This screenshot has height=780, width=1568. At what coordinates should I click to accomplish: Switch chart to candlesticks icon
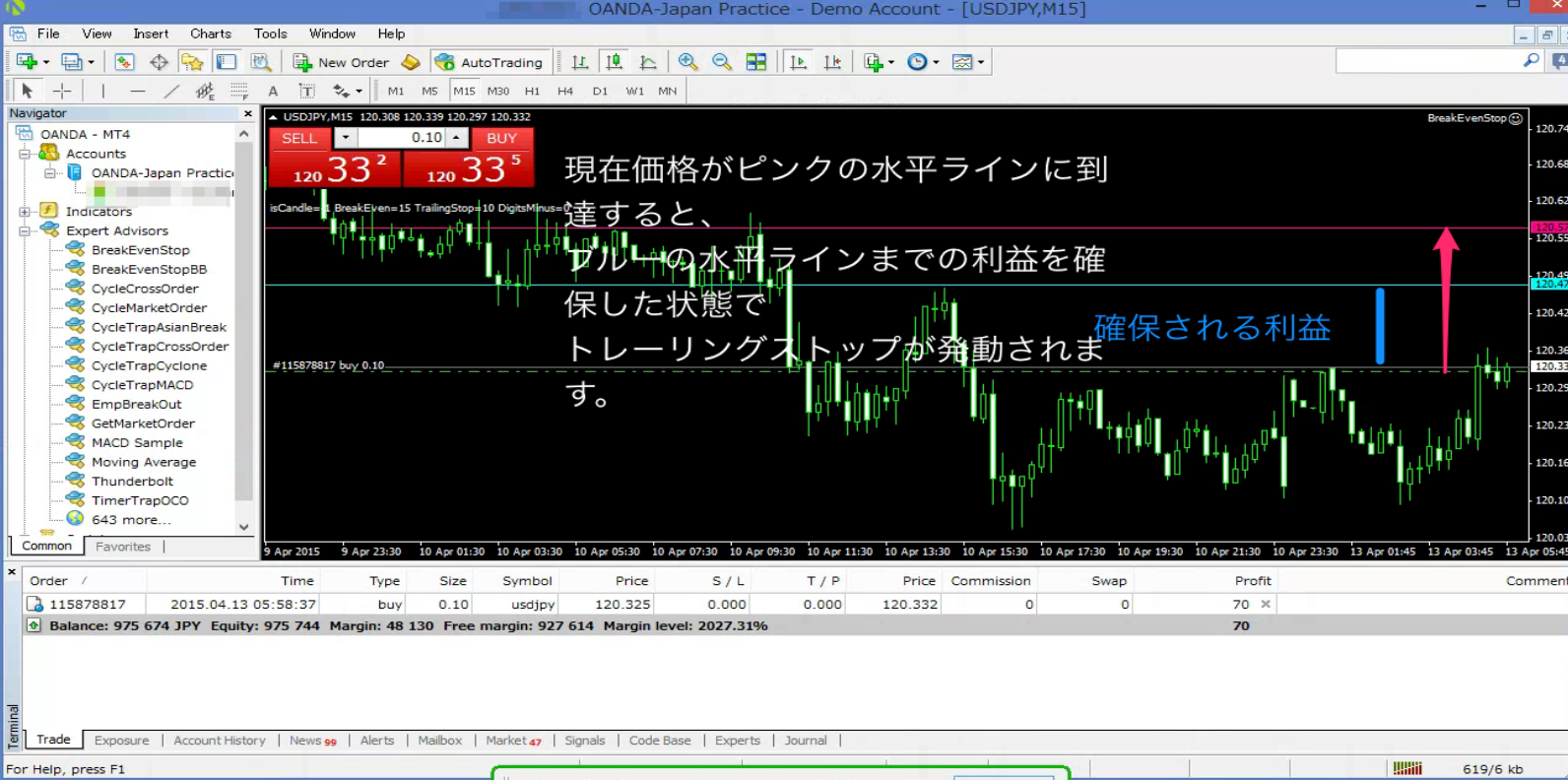coord(615,62)
